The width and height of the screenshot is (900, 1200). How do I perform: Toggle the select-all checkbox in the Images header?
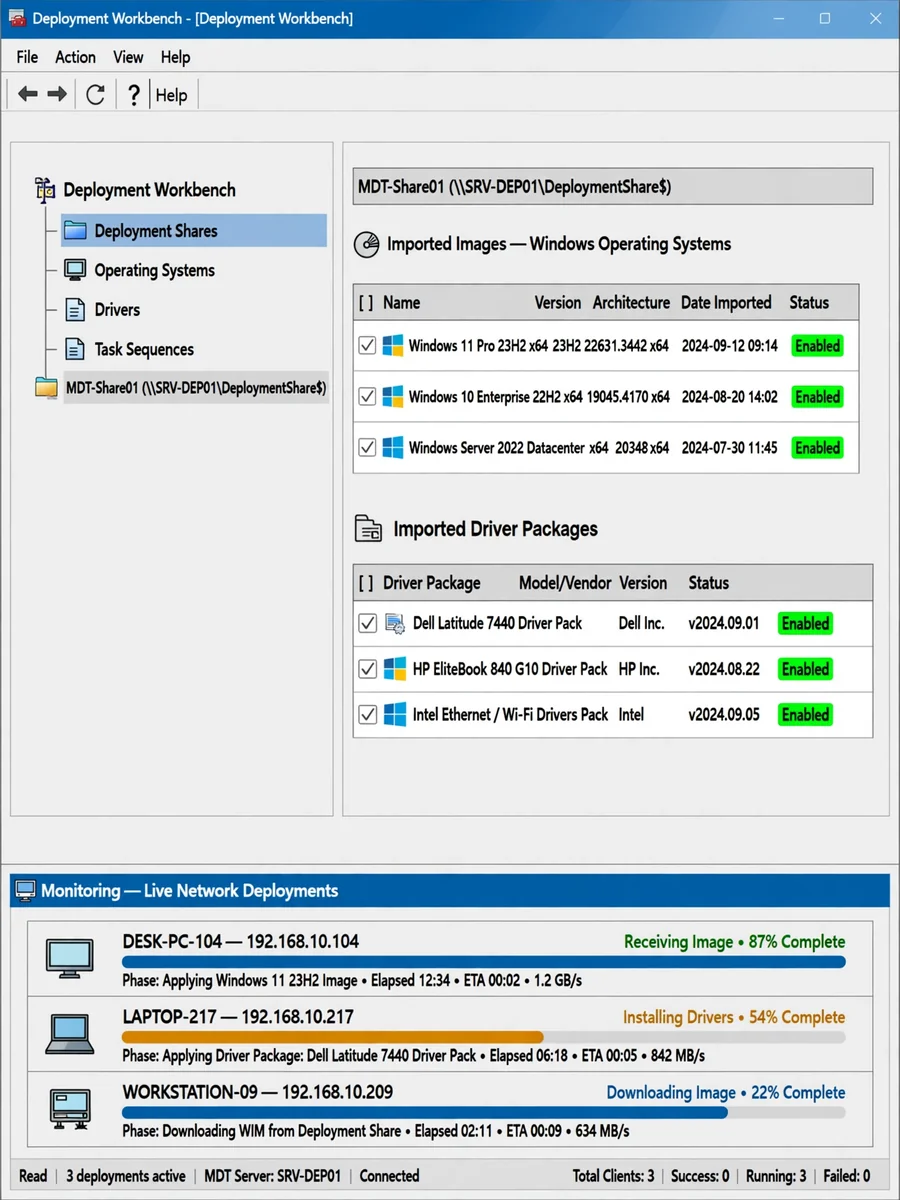366,302
